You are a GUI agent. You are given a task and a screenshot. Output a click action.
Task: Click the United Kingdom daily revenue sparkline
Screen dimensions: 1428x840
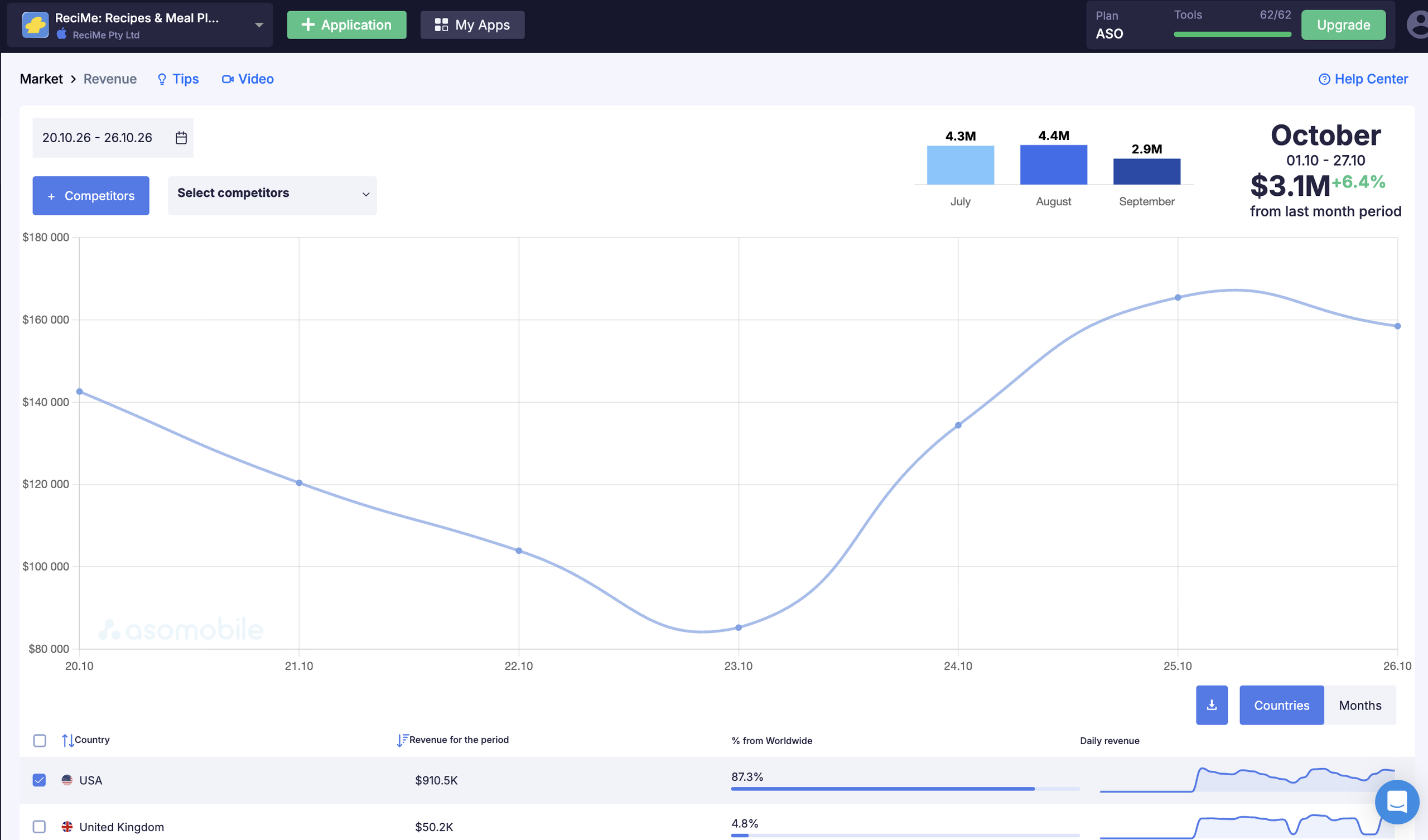(1247, 827)
